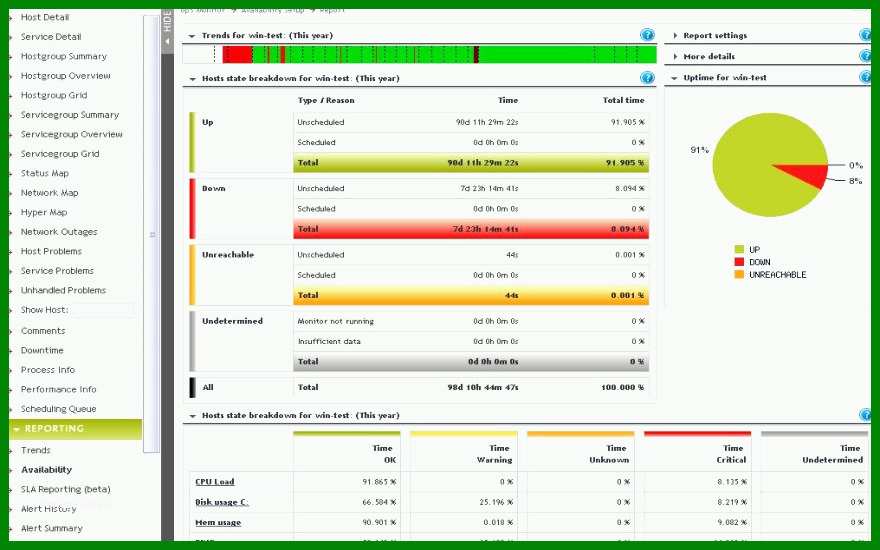Open Servicegroup Grid
The width and height of the screenshot is (880, 550).
pyautogui.click(x=60, y=154)
